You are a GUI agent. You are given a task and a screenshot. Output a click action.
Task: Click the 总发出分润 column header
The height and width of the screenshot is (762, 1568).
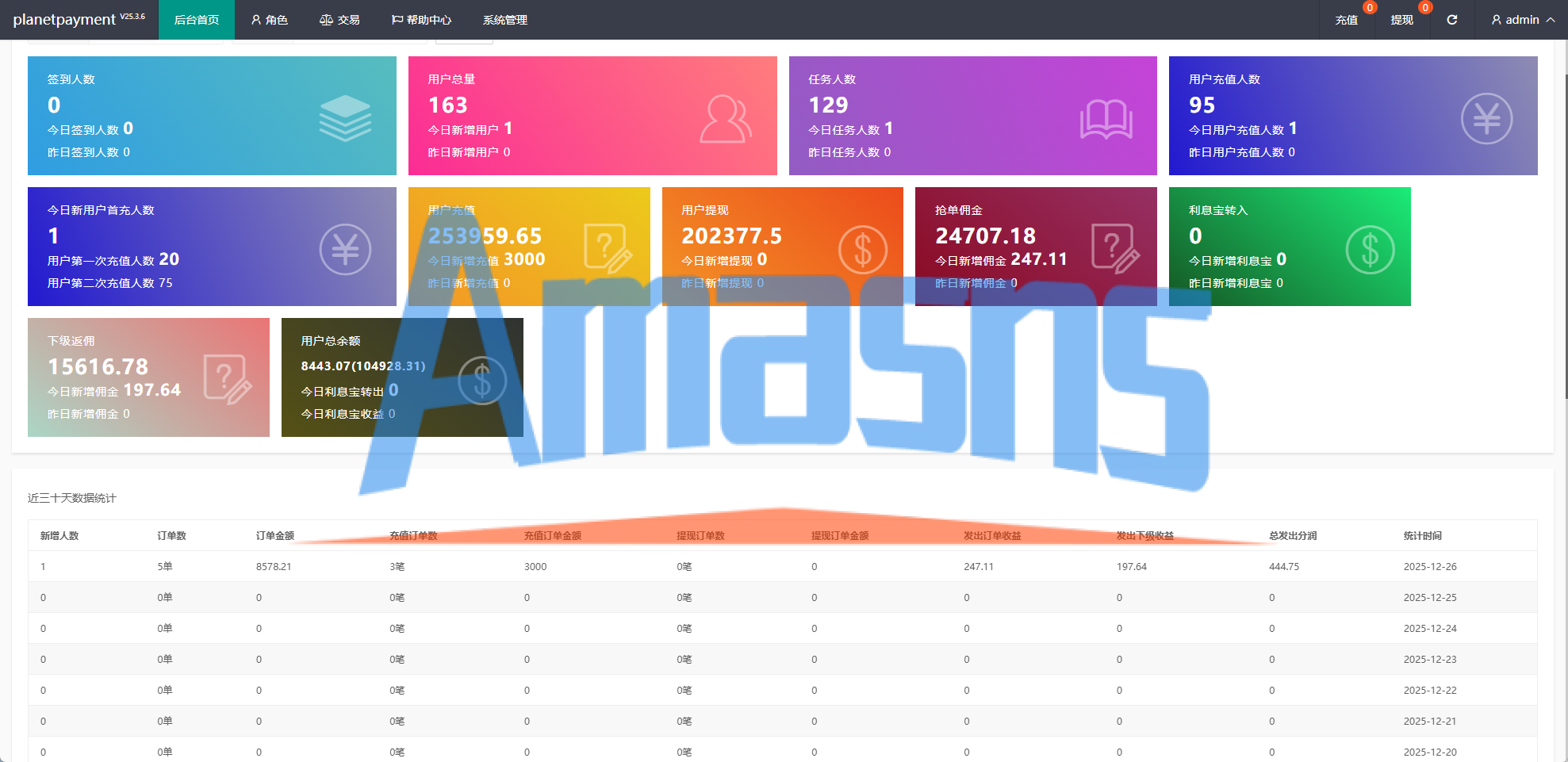pos(1293,536)
